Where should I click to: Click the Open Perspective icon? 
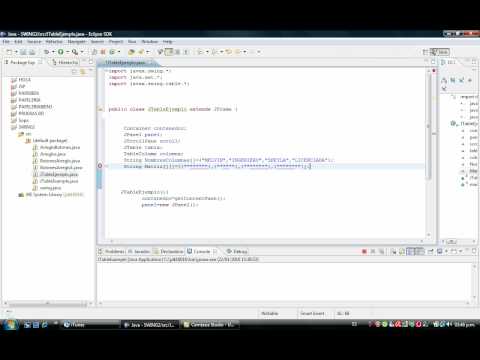(x=426, y=52)
